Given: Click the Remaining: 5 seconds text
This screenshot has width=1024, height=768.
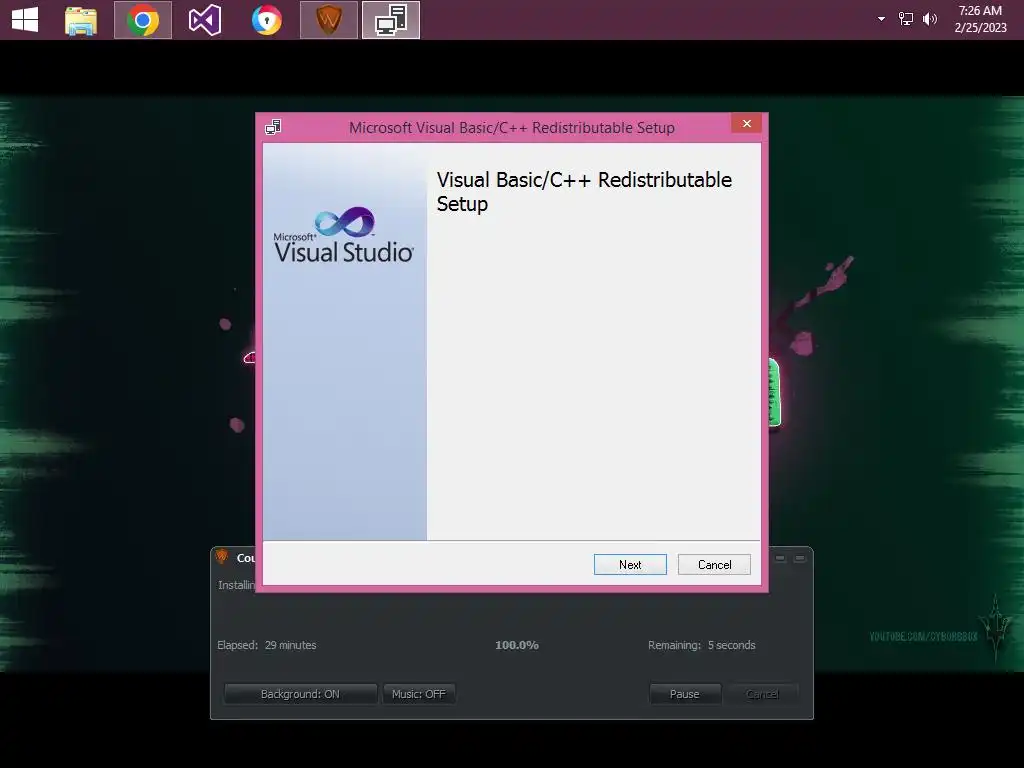Looking at the screenshot, I should [701, 645].
